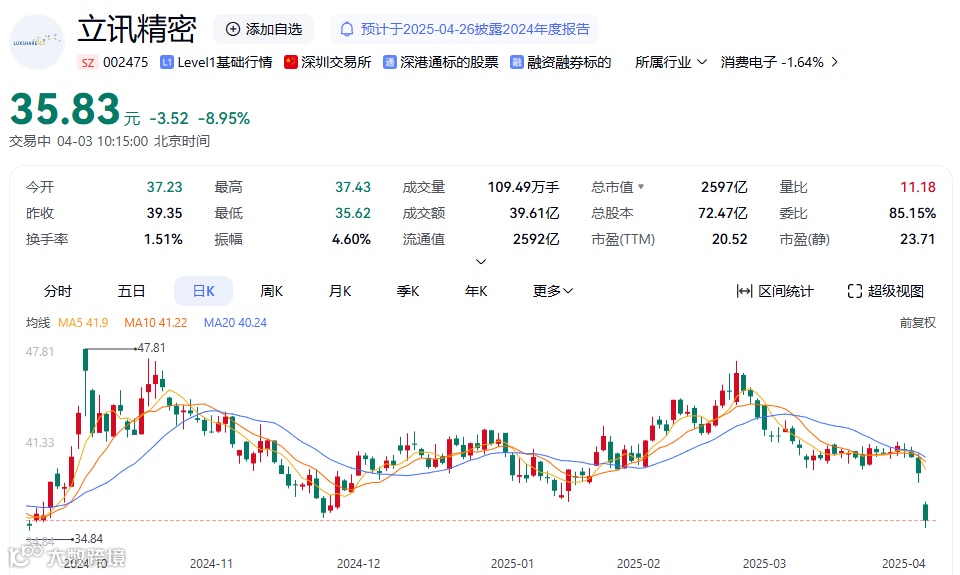960x575 pixels.
Task: Click the 深港通标的股票 icon
Action: pos(389,62)
